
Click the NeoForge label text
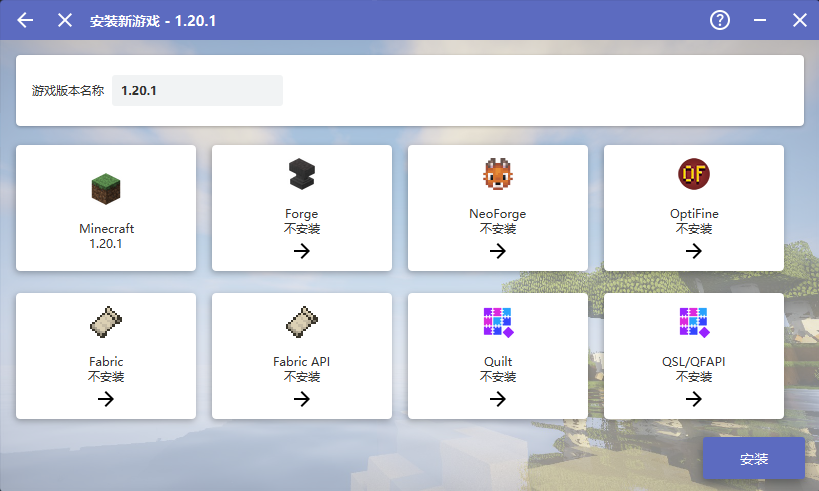coord(498,214)
